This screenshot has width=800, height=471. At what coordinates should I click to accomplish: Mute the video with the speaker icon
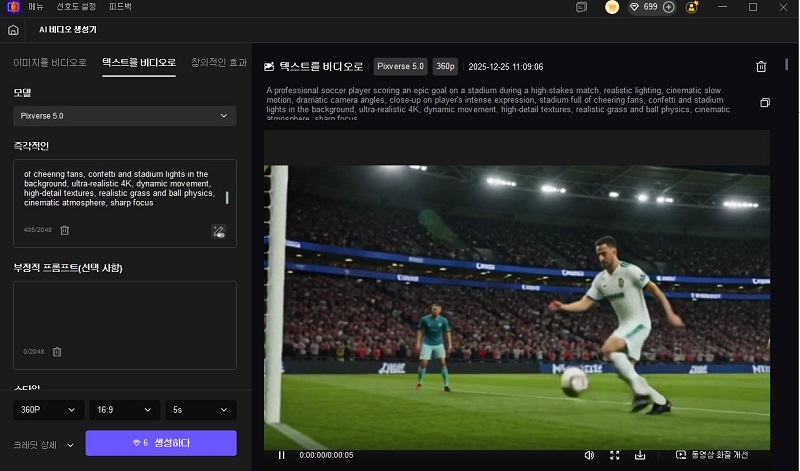(x=589, y=455)
